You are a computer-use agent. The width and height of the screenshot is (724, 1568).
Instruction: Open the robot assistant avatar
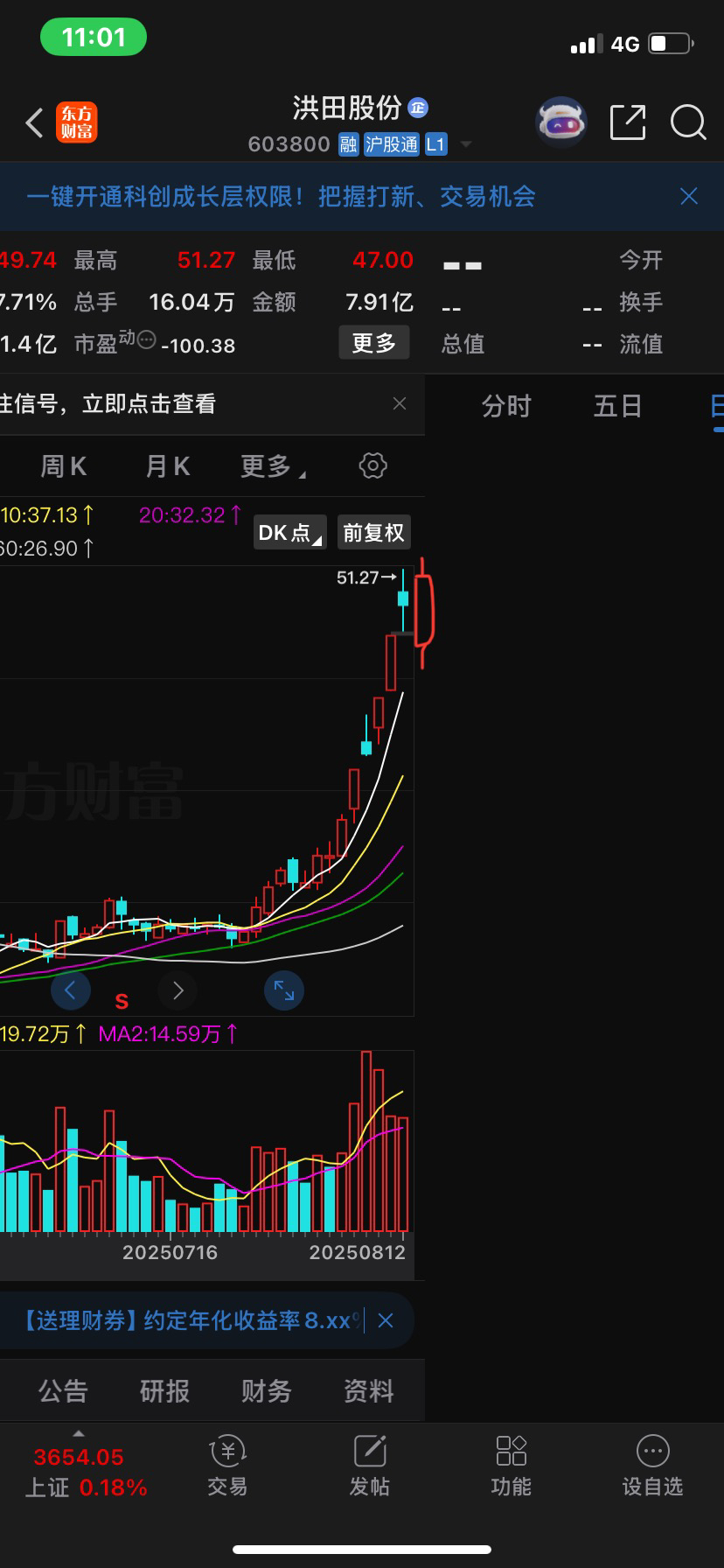point(560,122)
